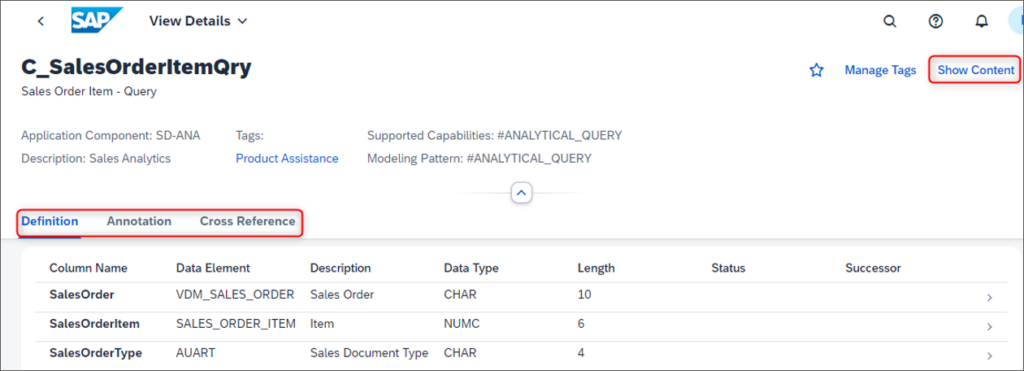1024x371 pixels.
Task: Switch to the Cross Reference tab
Action: coord(248,221)
